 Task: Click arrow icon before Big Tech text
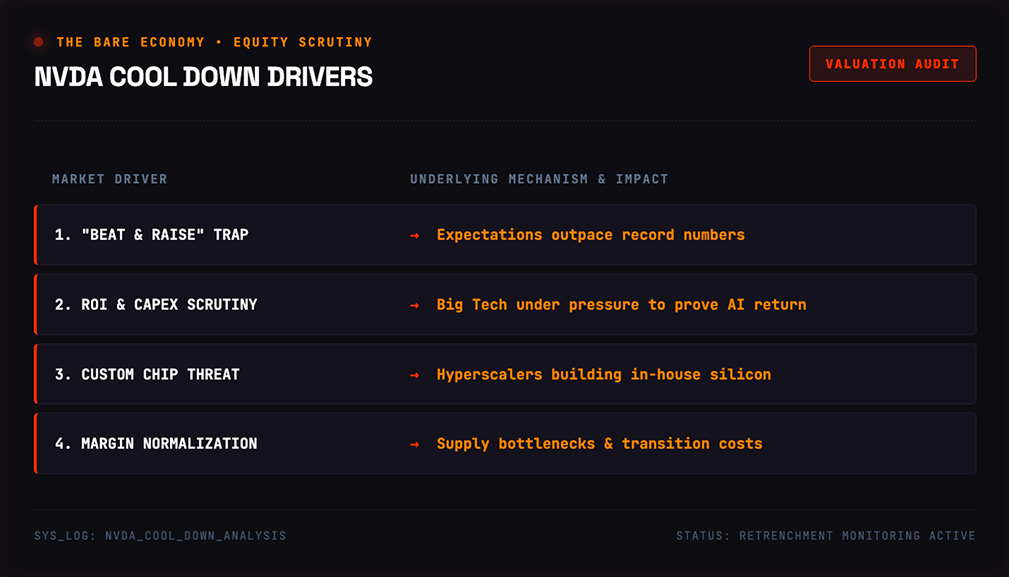[x=414, y=305]
